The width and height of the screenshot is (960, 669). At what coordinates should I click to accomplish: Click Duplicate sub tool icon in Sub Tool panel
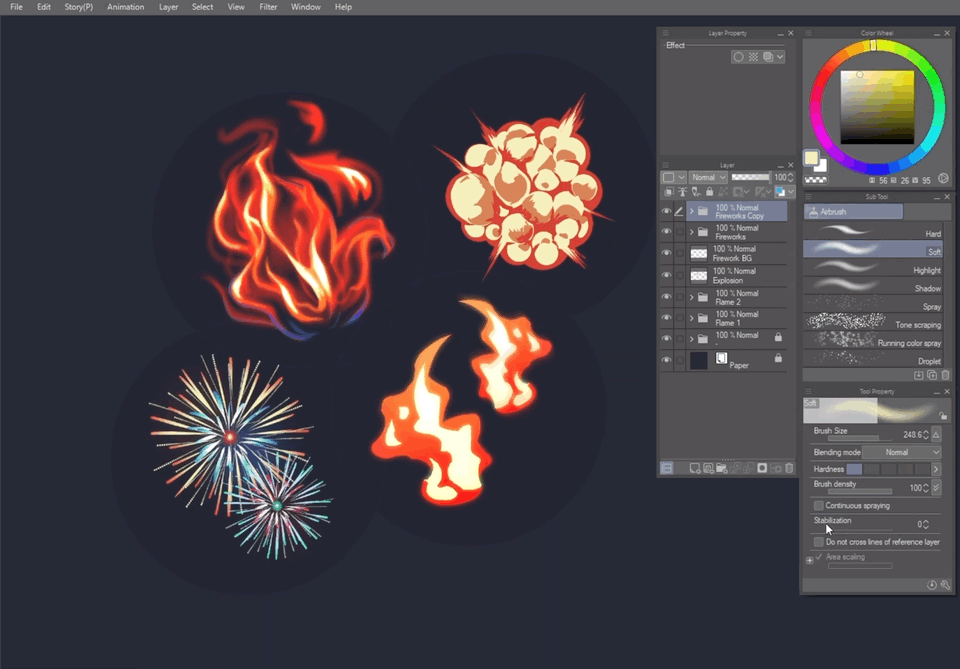click(x=932, y=375)
